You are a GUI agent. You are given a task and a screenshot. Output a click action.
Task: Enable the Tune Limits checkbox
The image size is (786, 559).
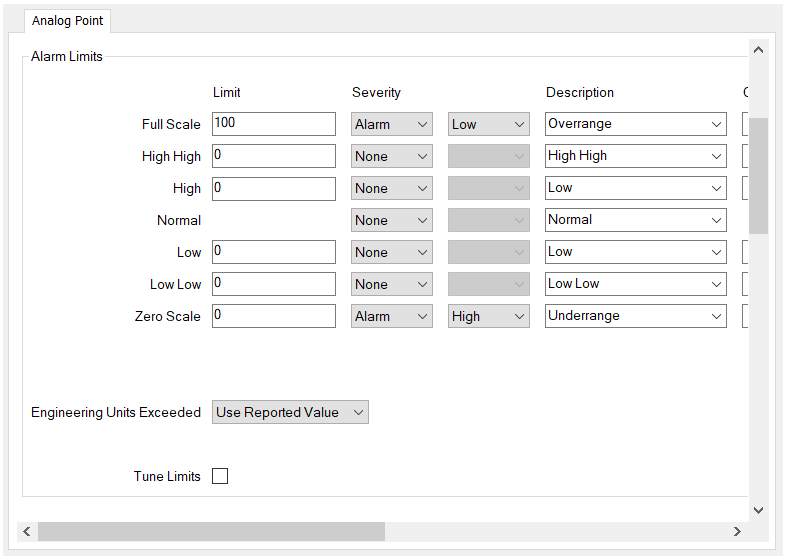point(220,476)
